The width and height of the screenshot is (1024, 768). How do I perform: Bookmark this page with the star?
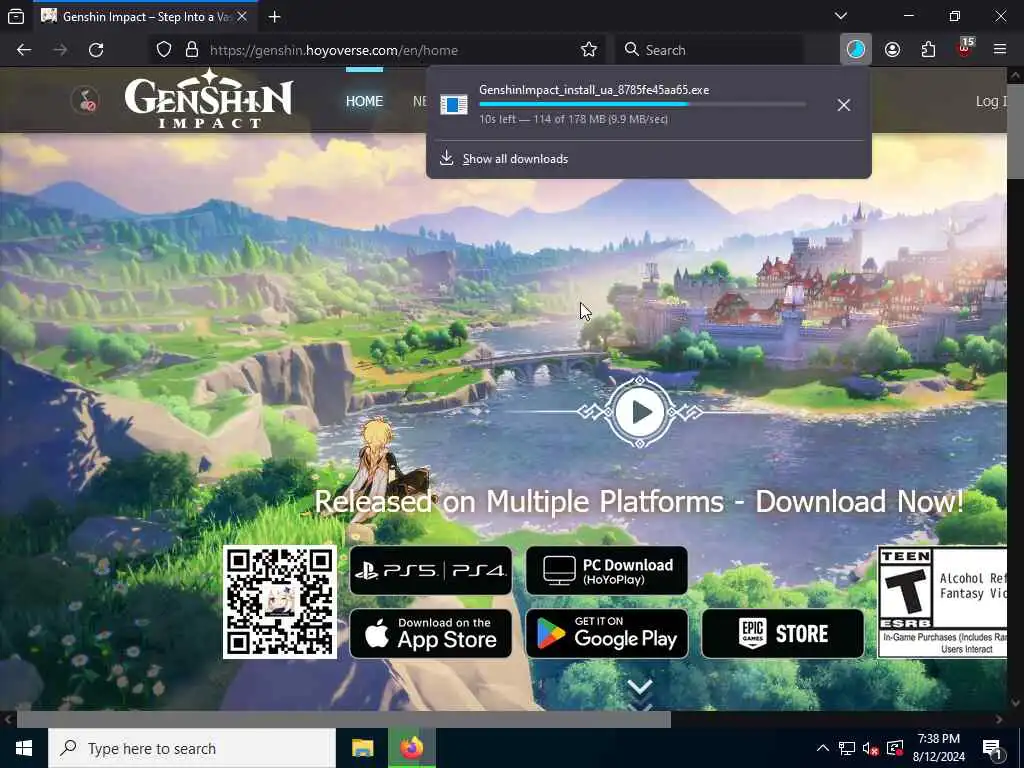pos(588,50)
